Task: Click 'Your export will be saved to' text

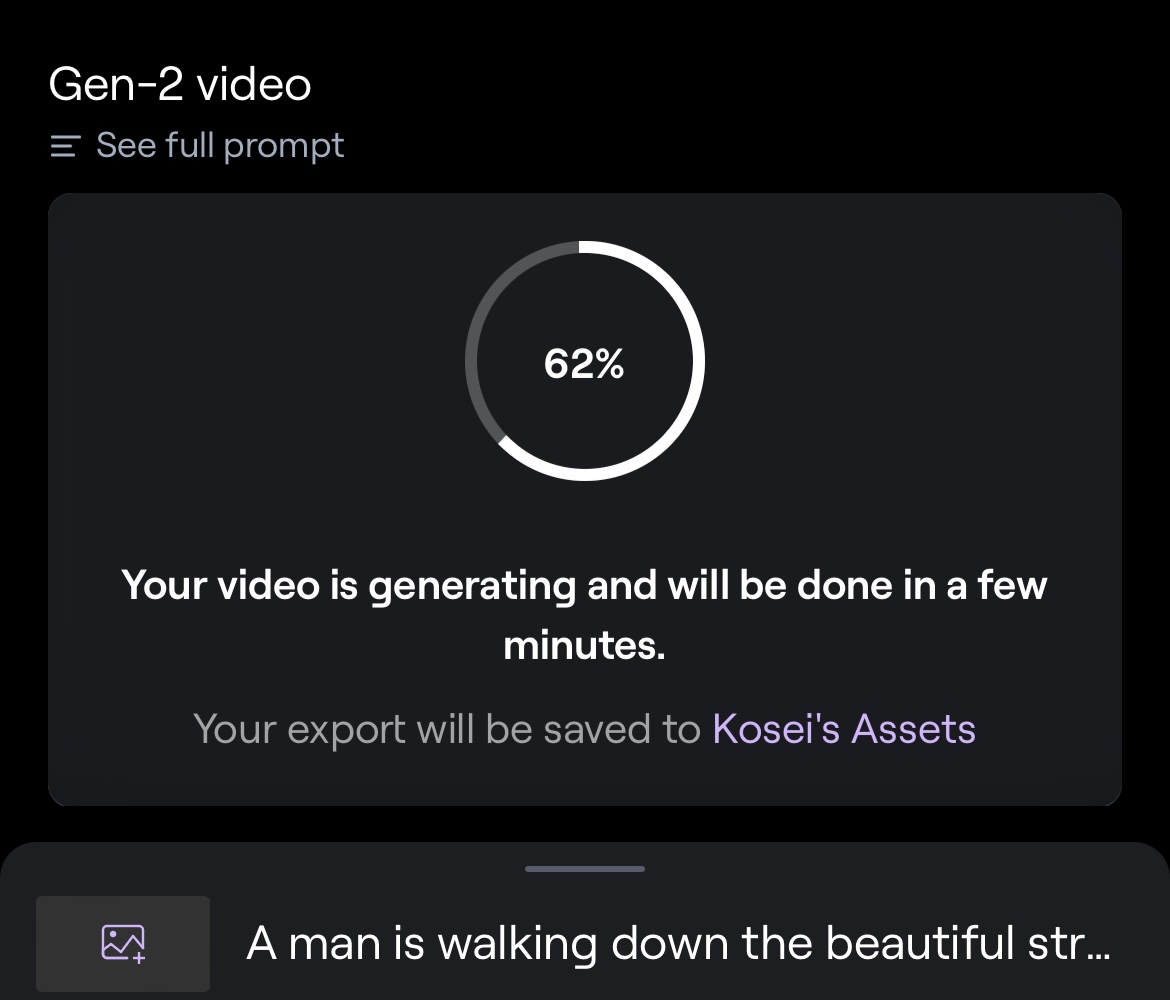Action: [x=446, y=729]
